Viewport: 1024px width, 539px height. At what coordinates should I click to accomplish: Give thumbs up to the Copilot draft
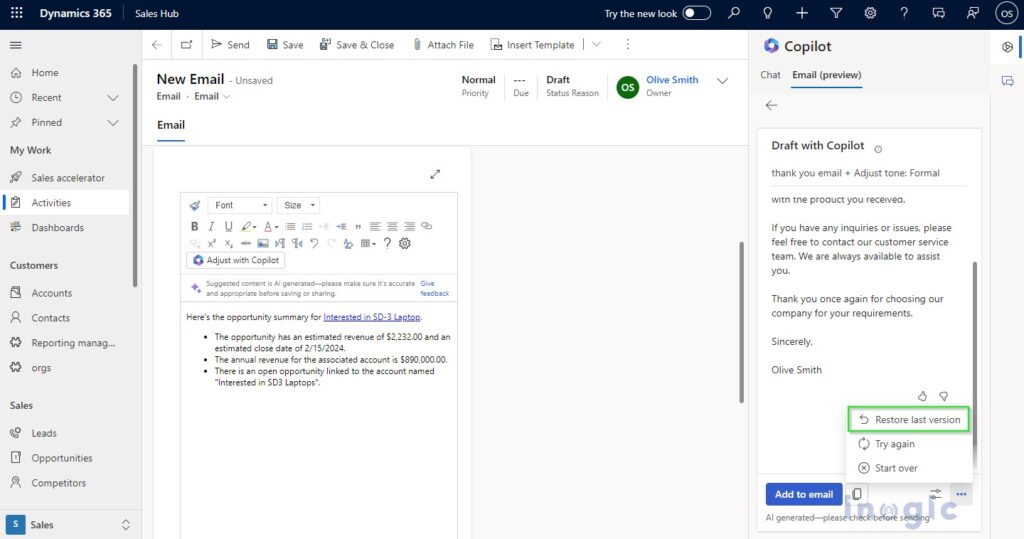pos(922,396)
